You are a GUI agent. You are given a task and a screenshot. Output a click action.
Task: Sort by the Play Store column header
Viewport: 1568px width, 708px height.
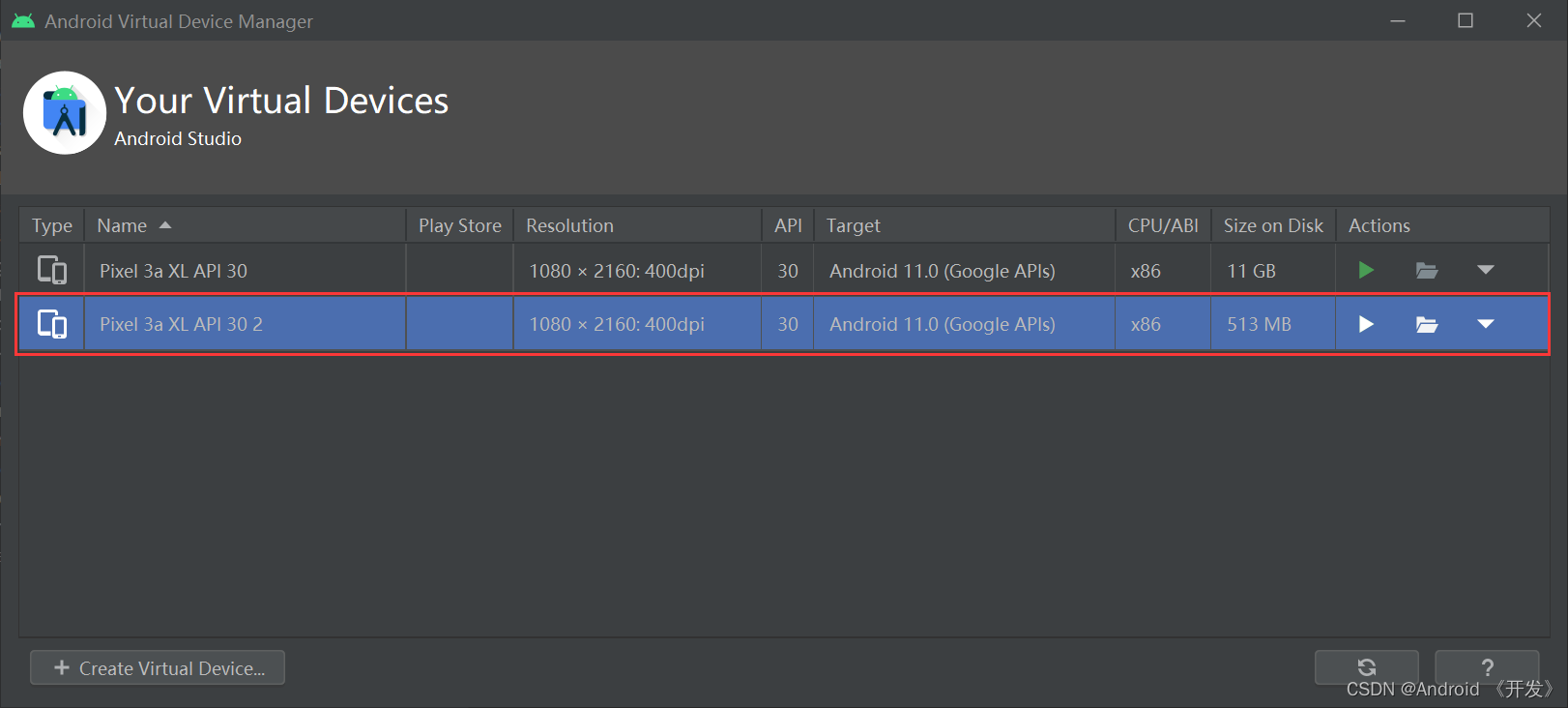(x=459, y=225)
